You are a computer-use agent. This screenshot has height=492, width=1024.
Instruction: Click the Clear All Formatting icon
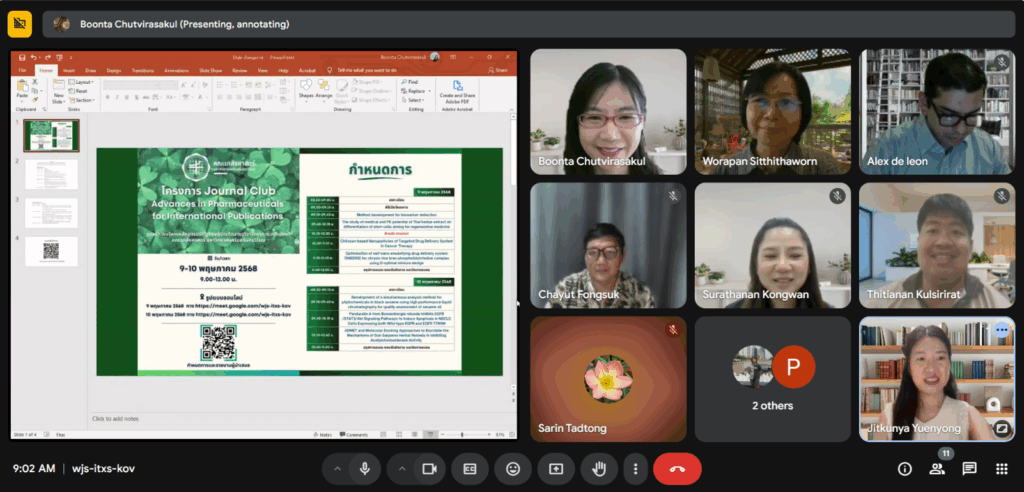coord(204,84)
